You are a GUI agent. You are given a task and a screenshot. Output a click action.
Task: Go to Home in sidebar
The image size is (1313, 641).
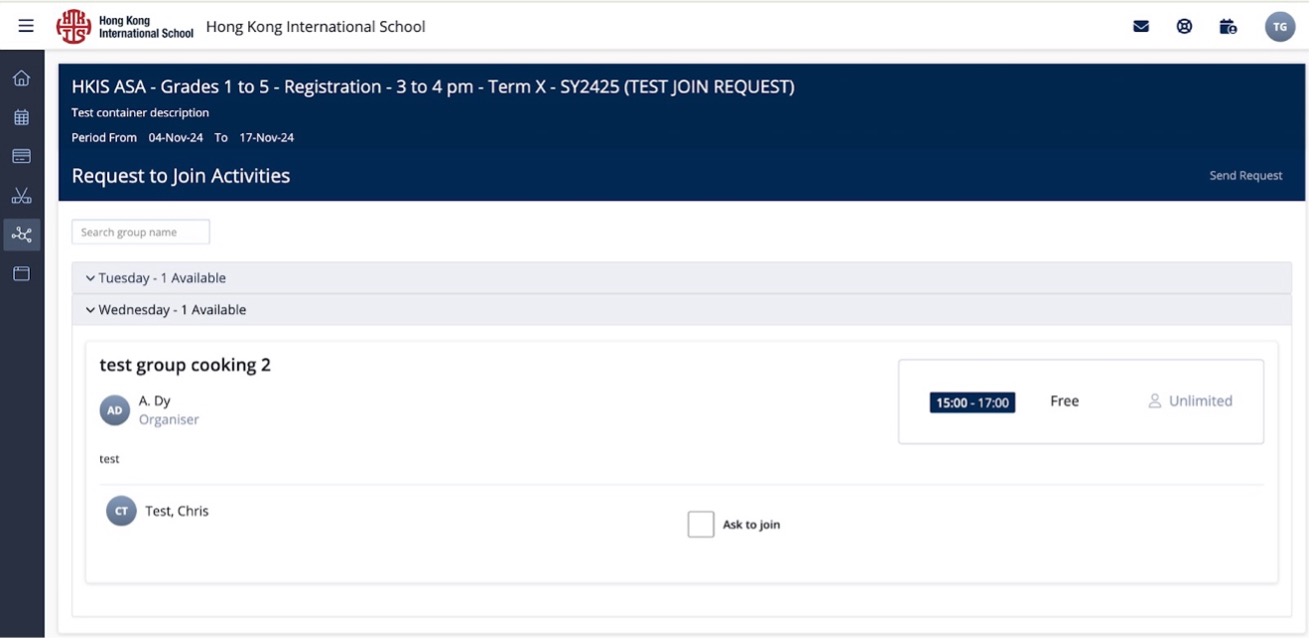[x=21, y=78]
